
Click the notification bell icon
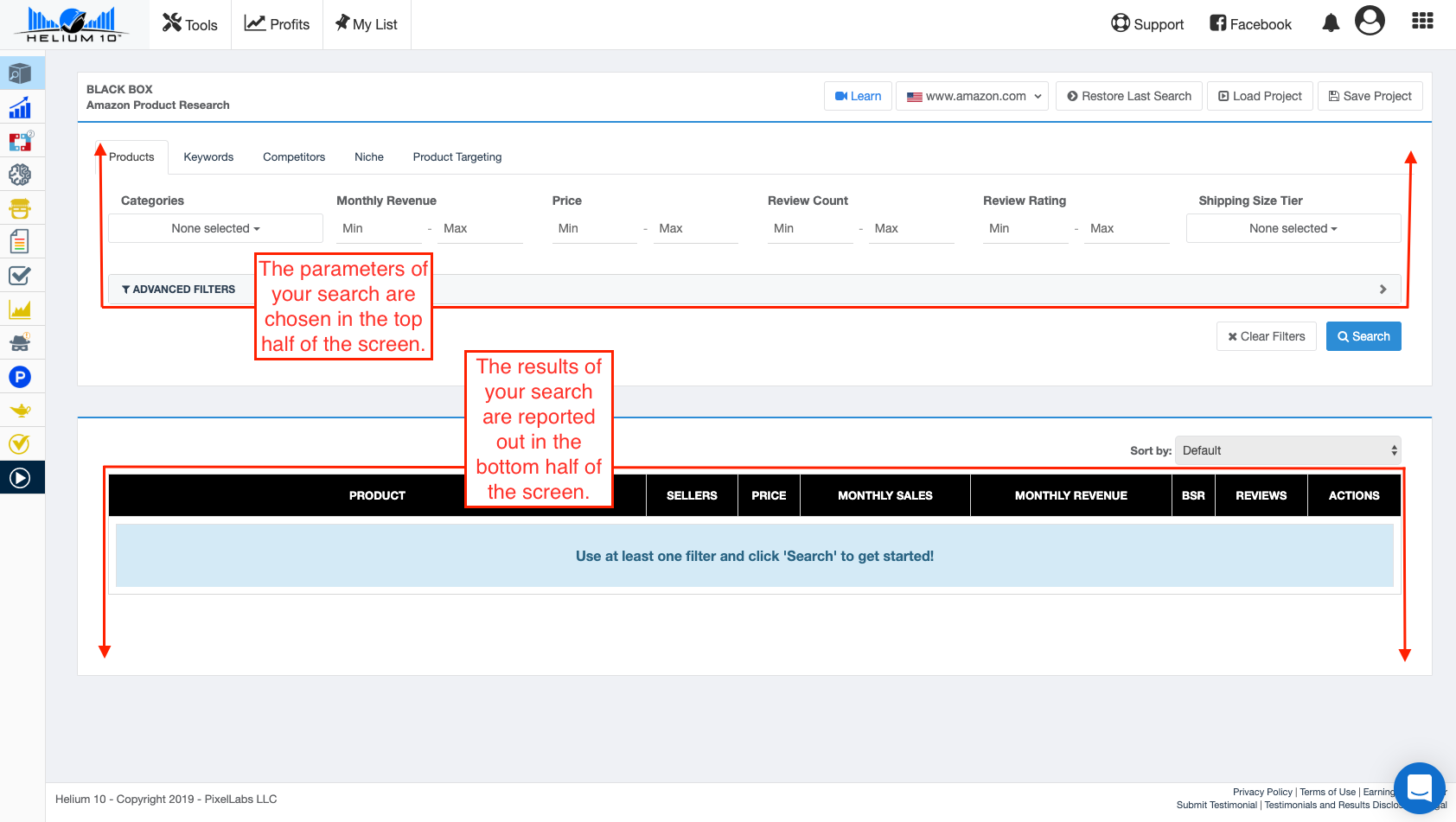[1331, 23]
